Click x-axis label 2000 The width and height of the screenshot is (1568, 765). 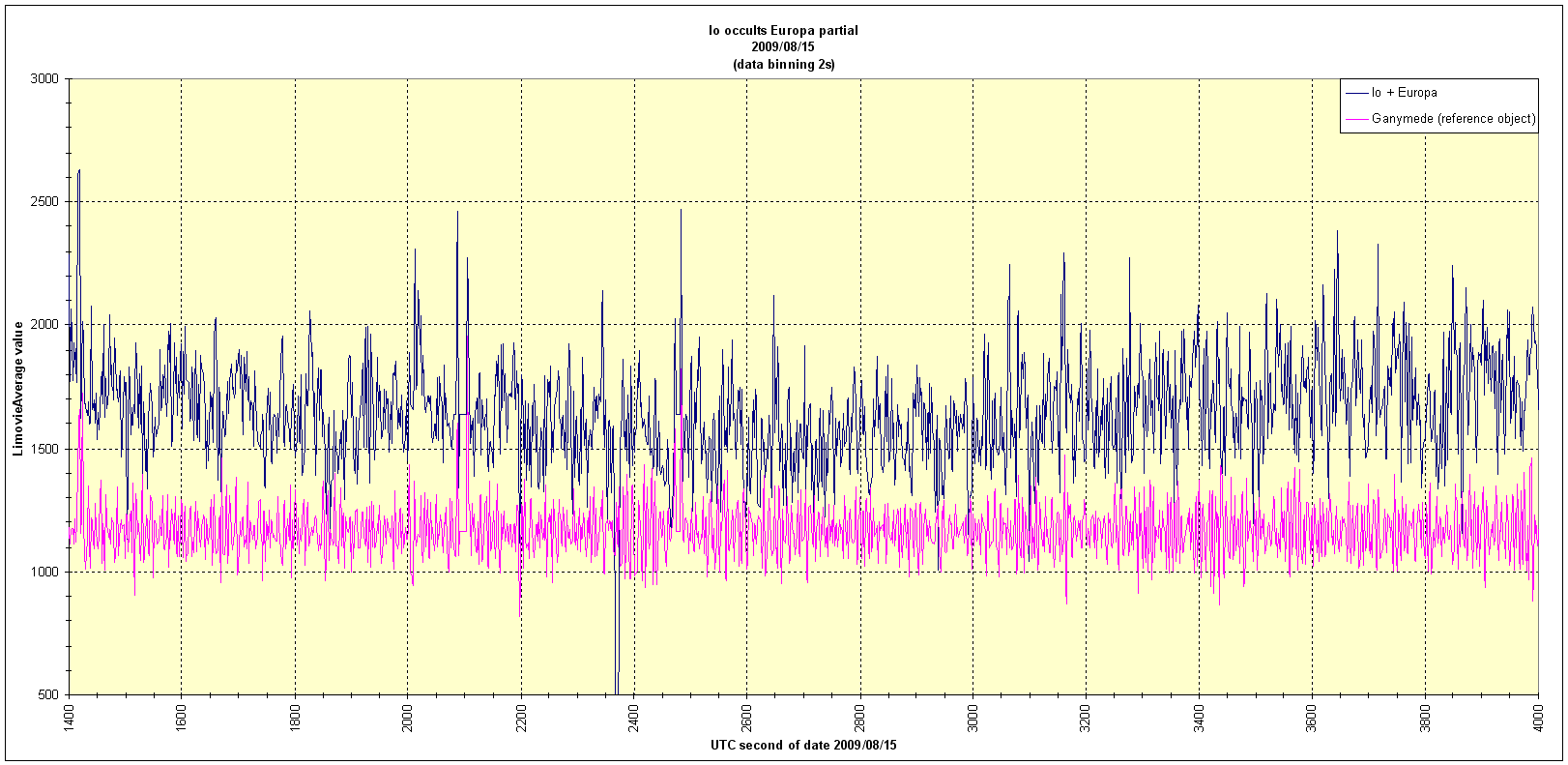[408, 717]
